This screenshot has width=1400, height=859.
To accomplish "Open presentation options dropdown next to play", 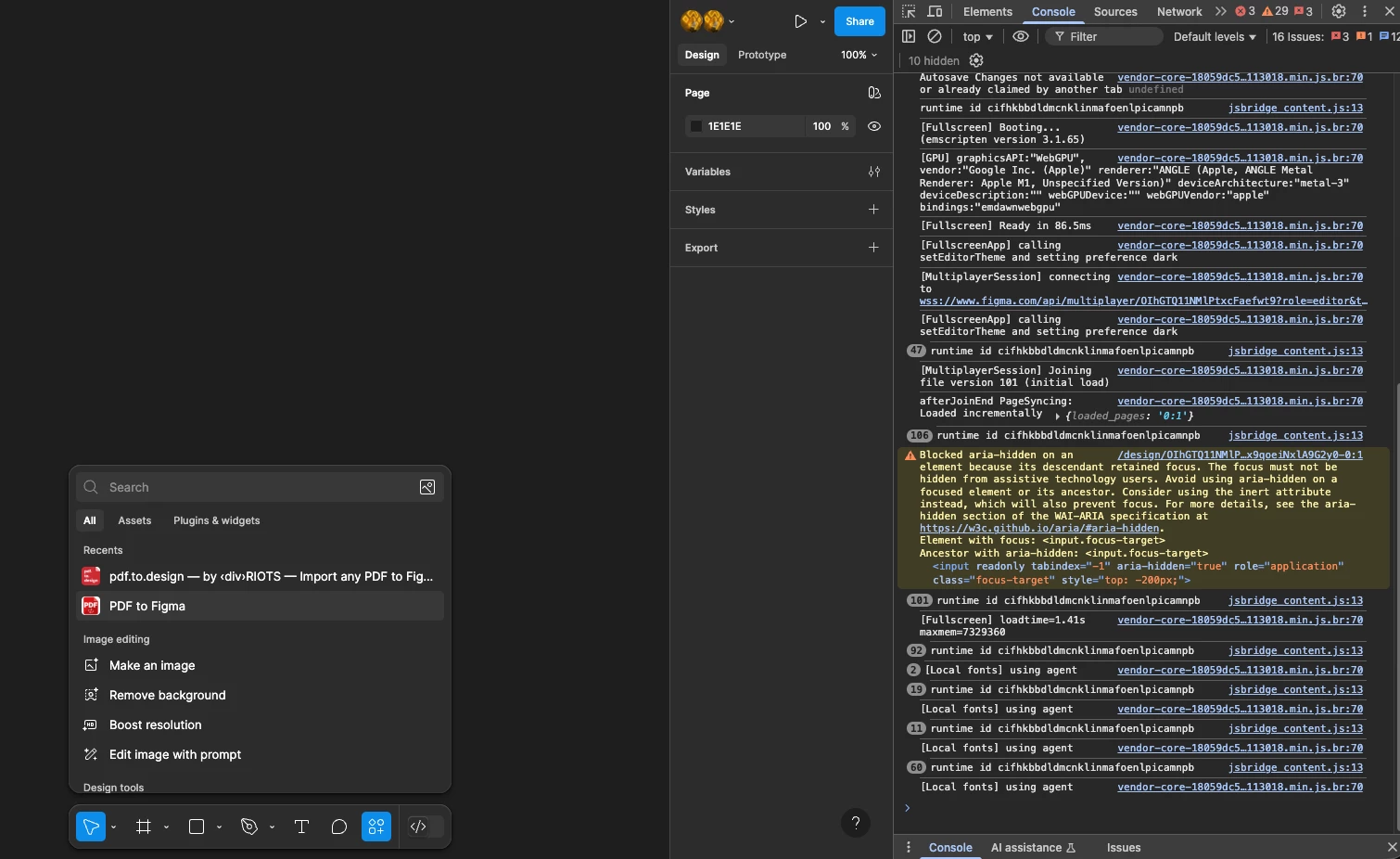I will coord(822,21).
